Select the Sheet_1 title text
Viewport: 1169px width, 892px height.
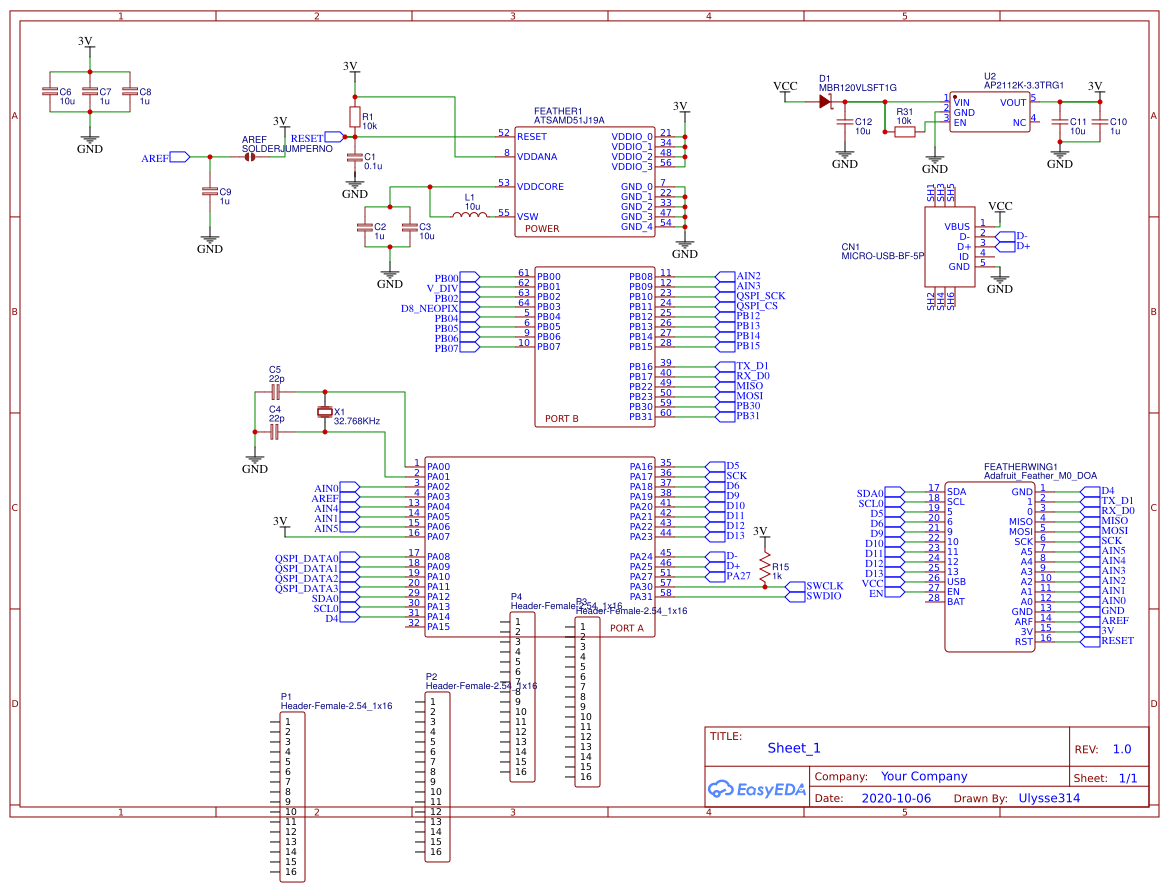click(x=794, y=748)
